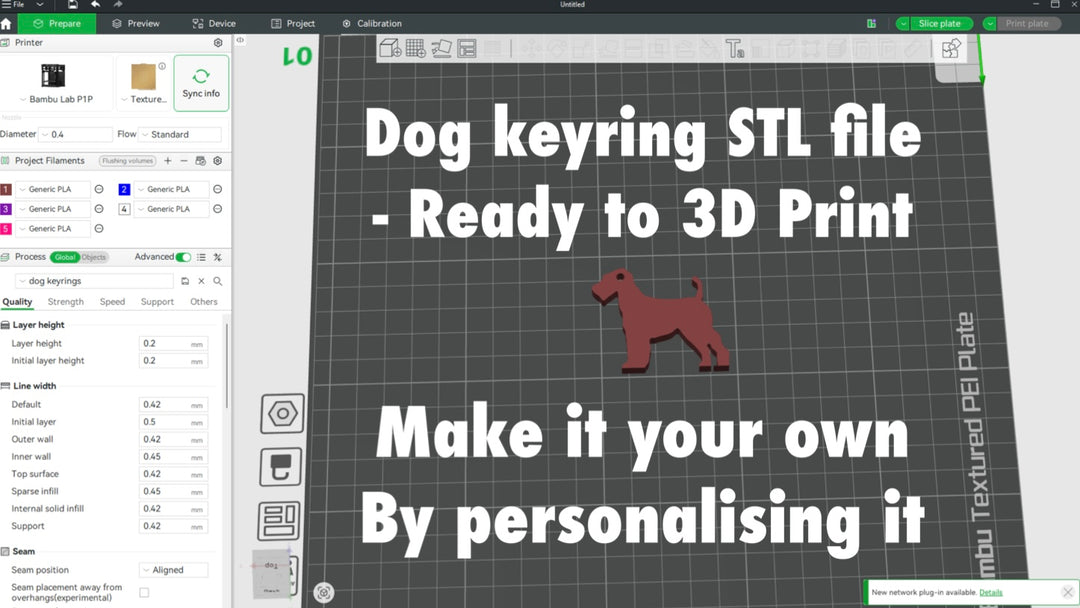Toggle the Advanced process switch

182,257
